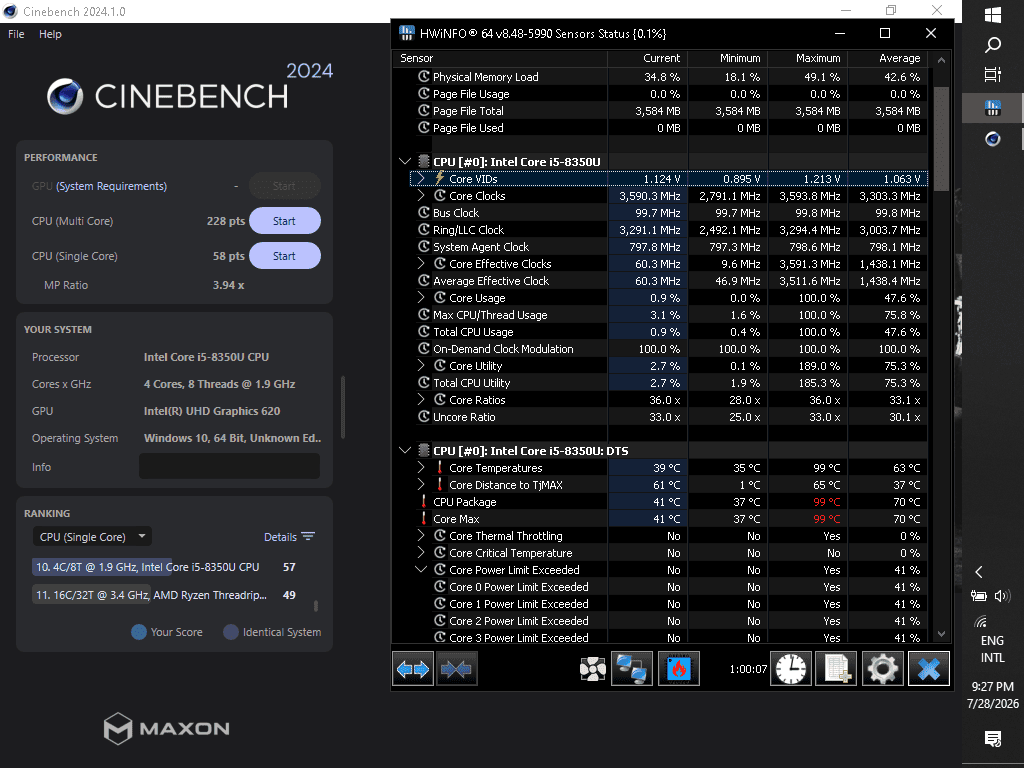Click CPU Package thermometer icon
This screenshot has width=1024, height=768.
pyautogui.click(x=424, y=502)
